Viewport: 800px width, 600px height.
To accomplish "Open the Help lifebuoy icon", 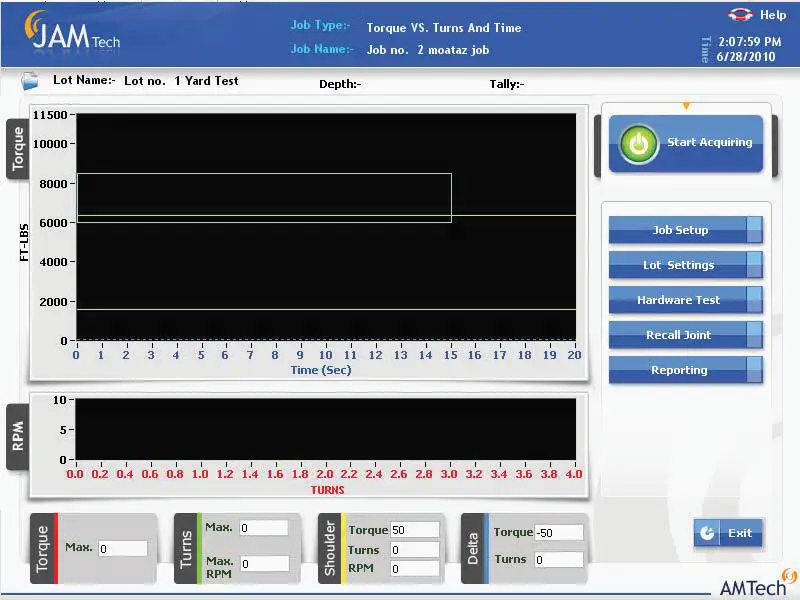I will [x=740, y=14].
